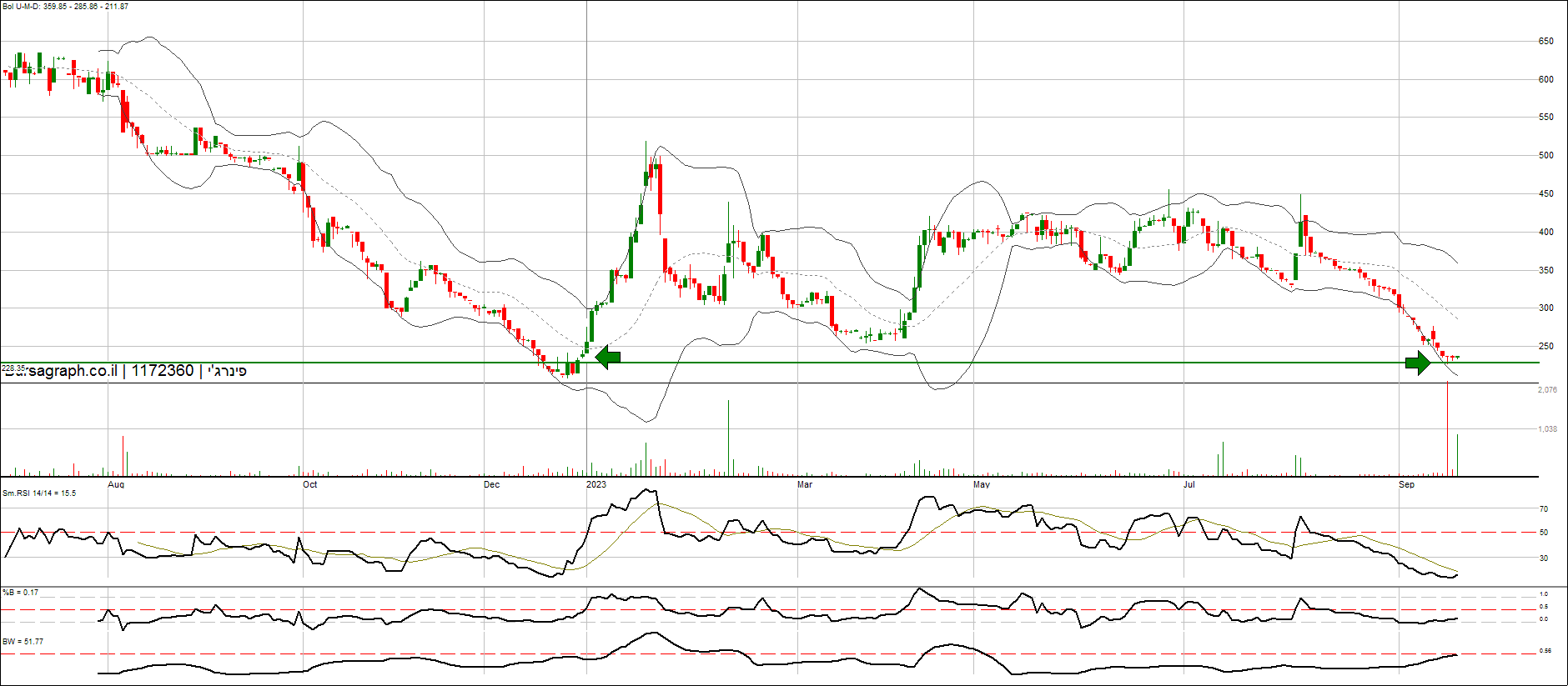Click the 228.35 support line value label
The height and width of the screenshot is (686, 1568).
coord(12,368)
